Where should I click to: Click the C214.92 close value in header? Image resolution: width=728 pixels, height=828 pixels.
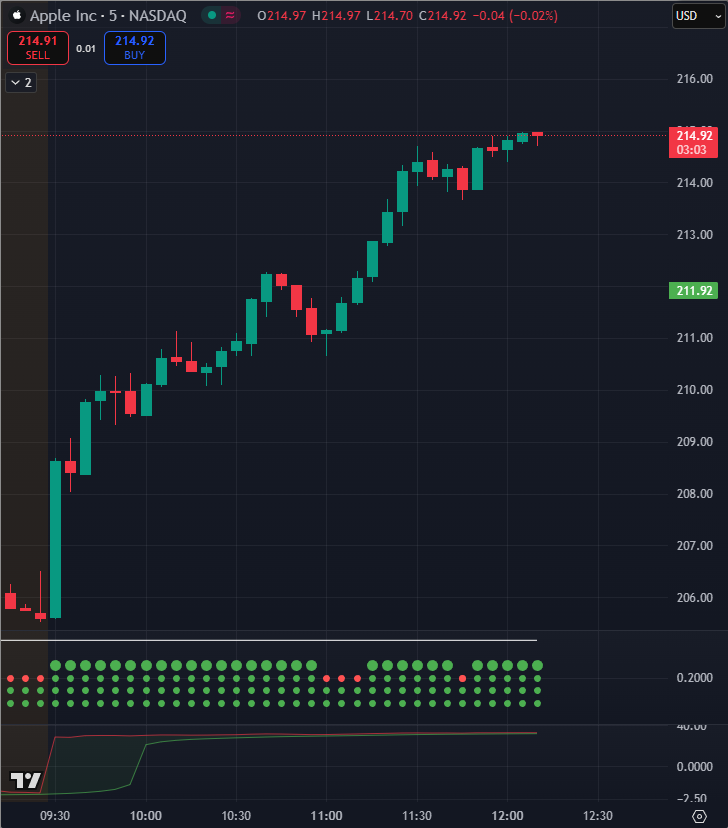click(x=442, y=16)
